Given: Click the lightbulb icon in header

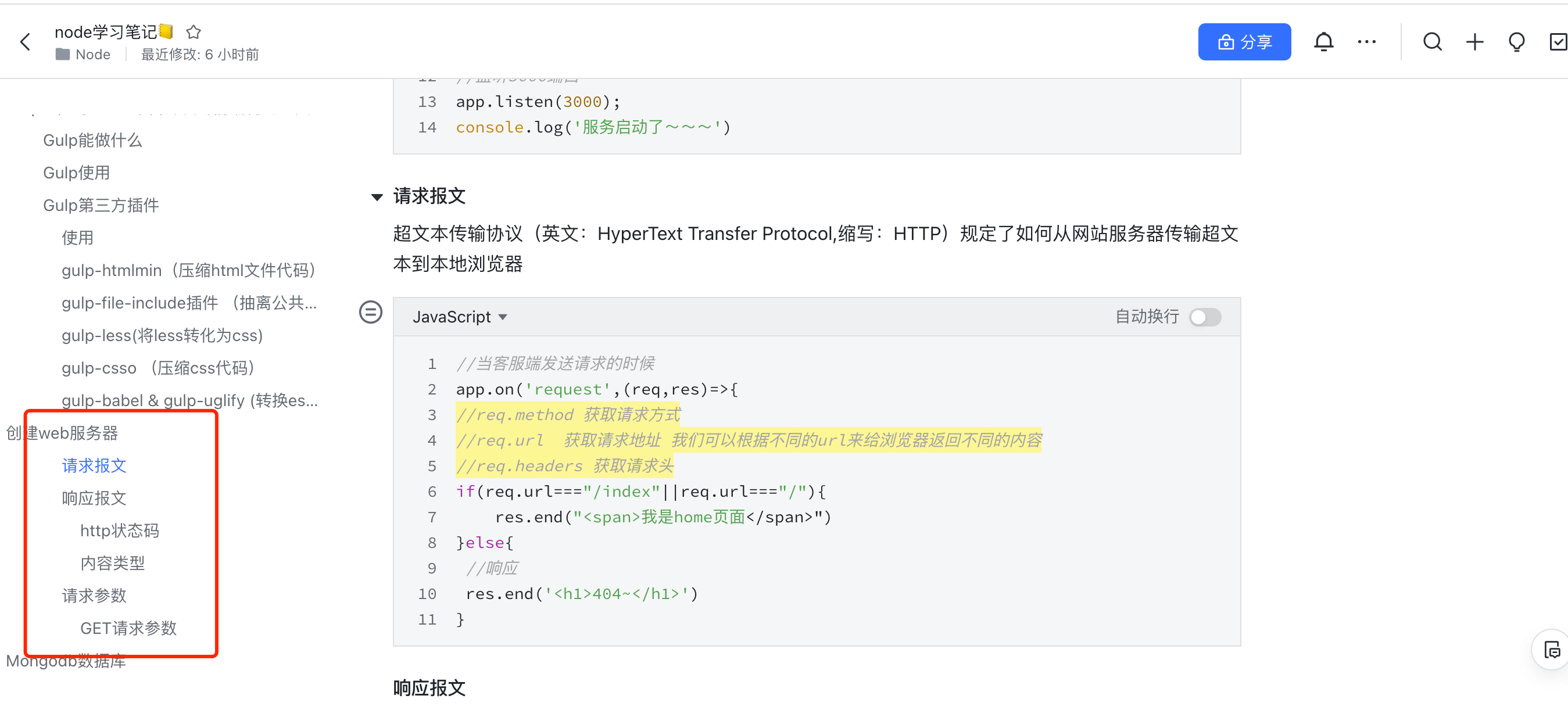Looking at the screenshot, I should coord(1516,42).
